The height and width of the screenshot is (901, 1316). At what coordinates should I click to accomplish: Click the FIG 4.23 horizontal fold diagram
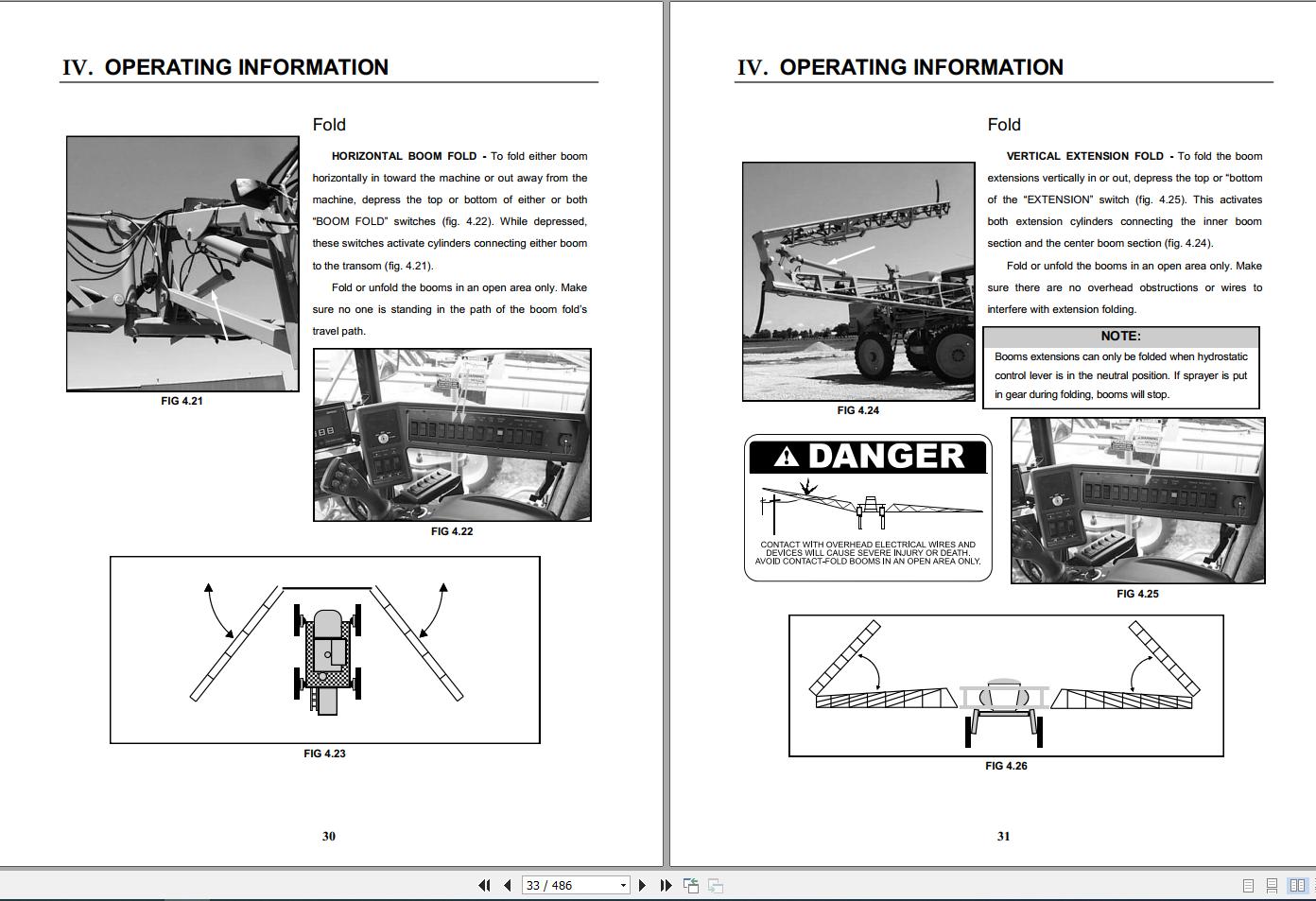pos(324,650)
